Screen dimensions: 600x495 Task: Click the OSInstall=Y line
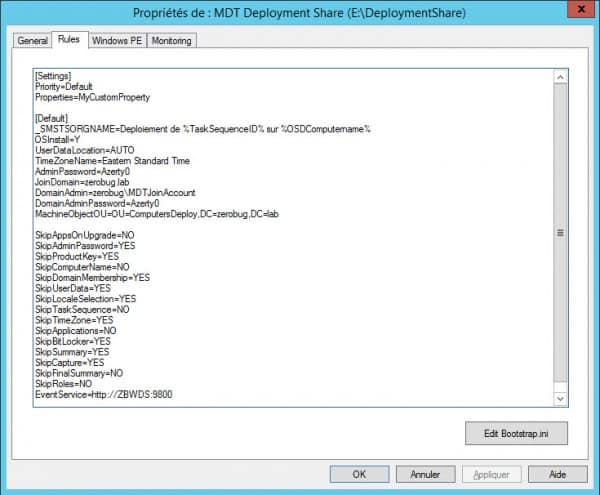(x=57, y=140)
